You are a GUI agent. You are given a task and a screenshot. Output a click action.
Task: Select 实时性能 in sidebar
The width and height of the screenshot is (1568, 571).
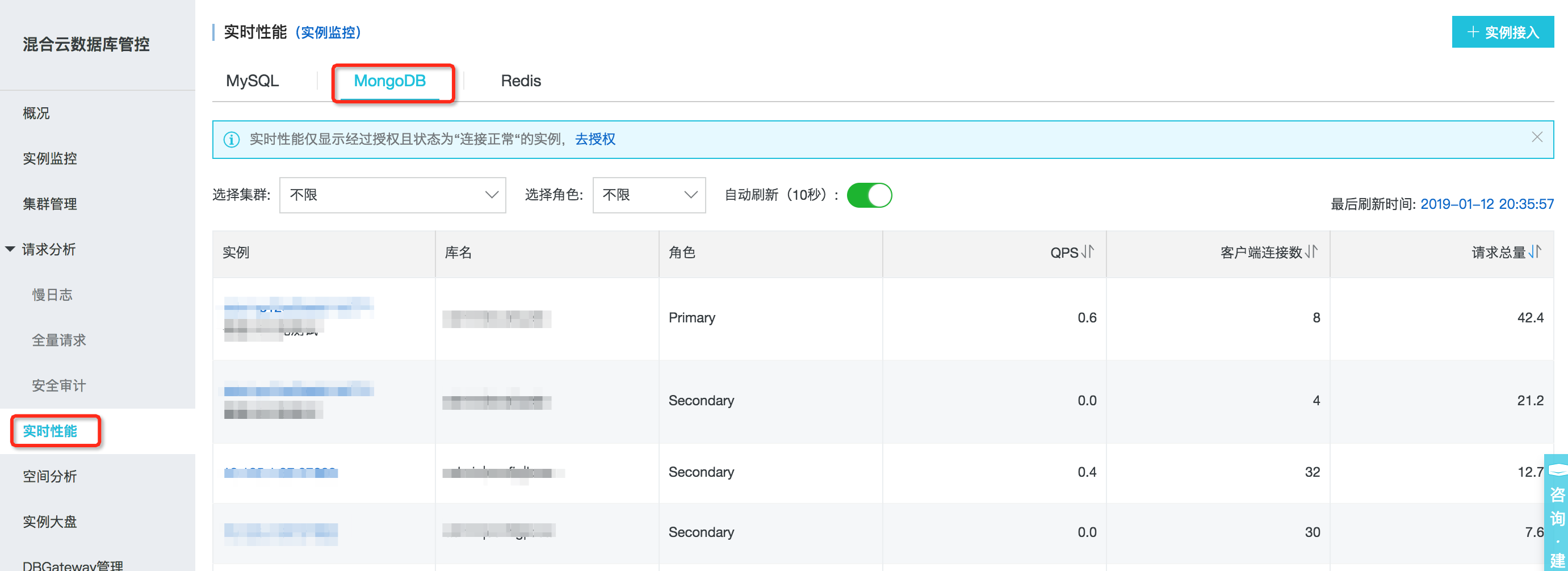[50, 431]
